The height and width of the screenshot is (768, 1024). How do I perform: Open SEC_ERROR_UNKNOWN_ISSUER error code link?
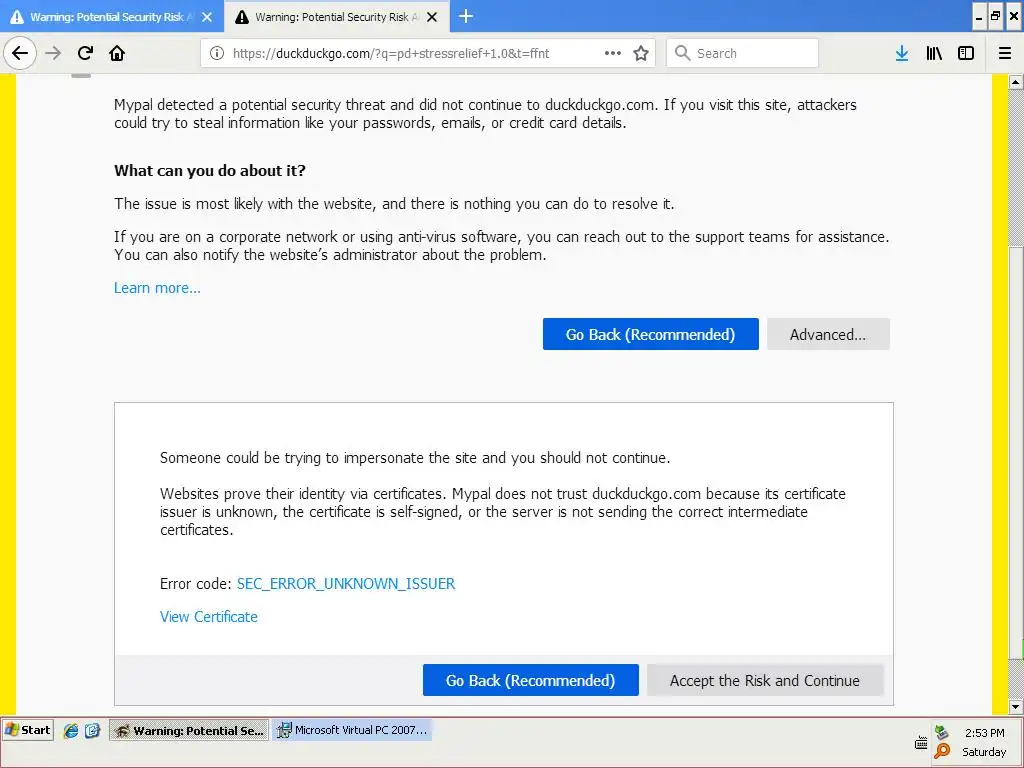pos(346,584)
